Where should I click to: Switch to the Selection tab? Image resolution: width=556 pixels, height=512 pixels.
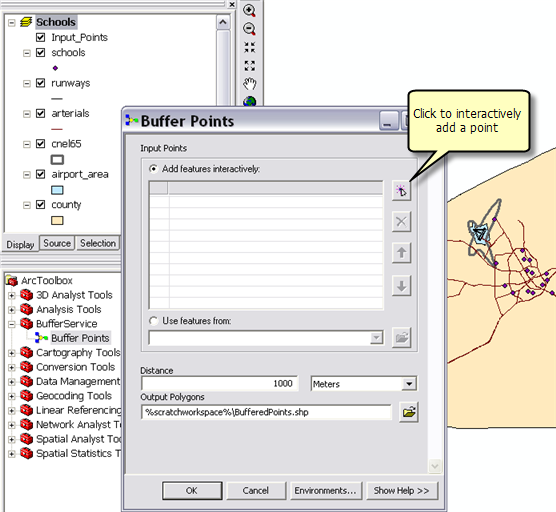[98, 243]
